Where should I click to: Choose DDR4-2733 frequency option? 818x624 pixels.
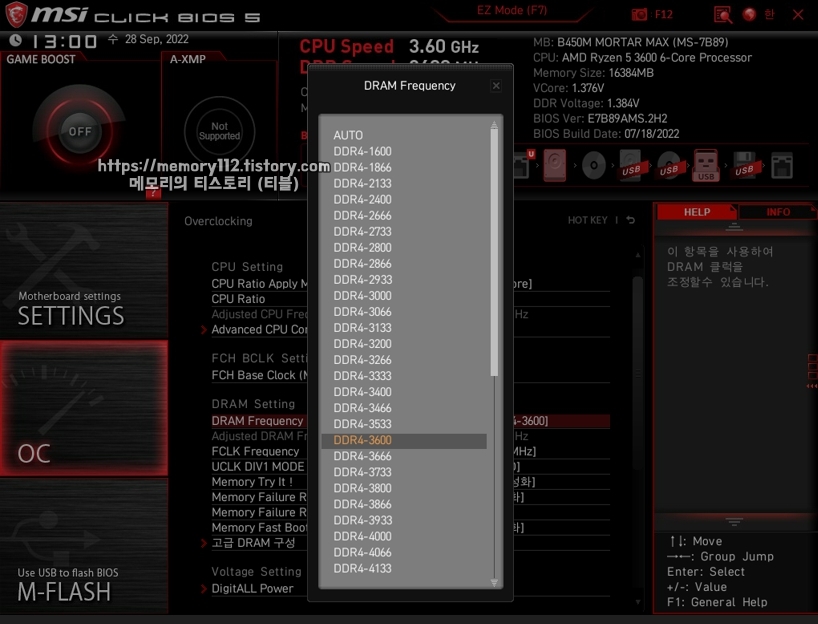tap(363, 232)
